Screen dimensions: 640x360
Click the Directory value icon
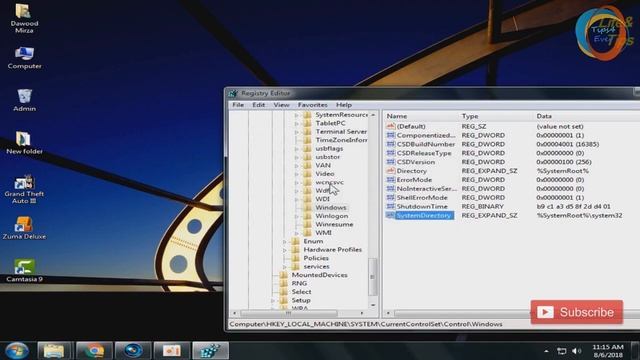coord(391,171)
